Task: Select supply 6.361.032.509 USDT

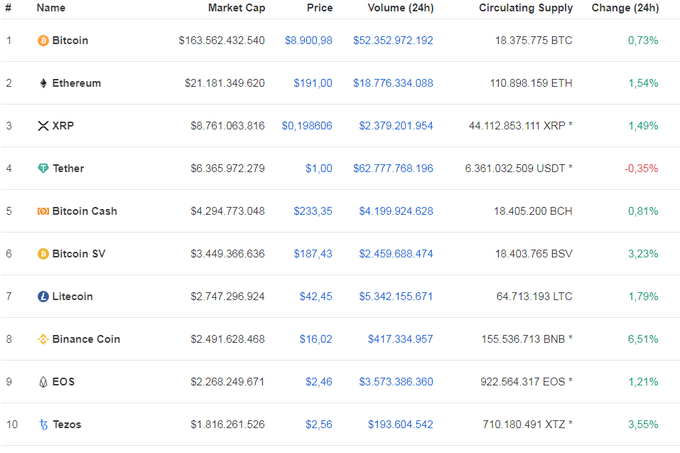Action: [x=519, y=169]
